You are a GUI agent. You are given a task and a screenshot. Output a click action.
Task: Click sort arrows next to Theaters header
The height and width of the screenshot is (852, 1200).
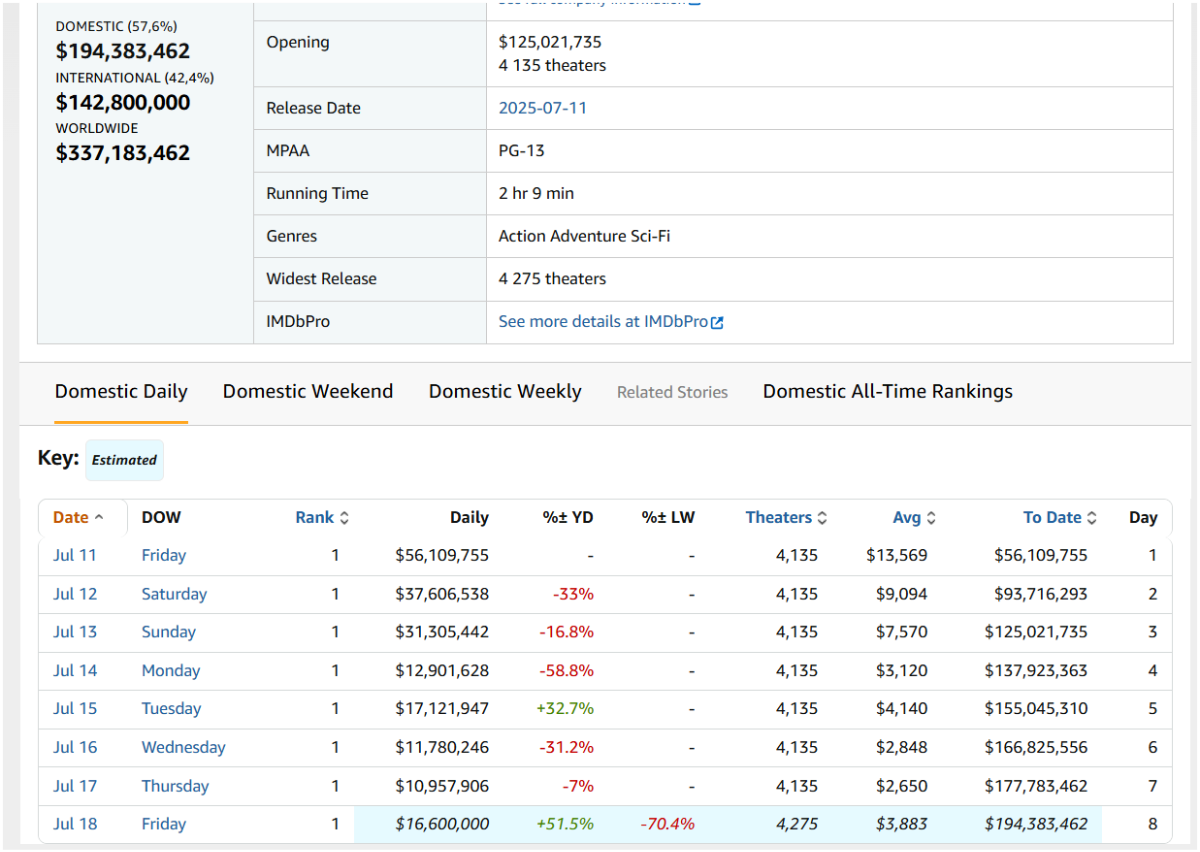(x=822, y=518)
